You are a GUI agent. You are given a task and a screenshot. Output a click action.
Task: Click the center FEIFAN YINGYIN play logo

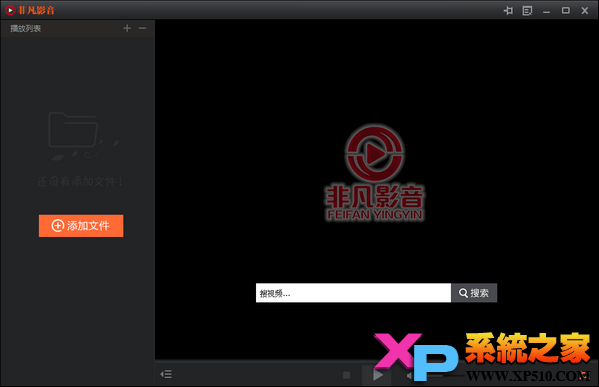pos(374,172)
